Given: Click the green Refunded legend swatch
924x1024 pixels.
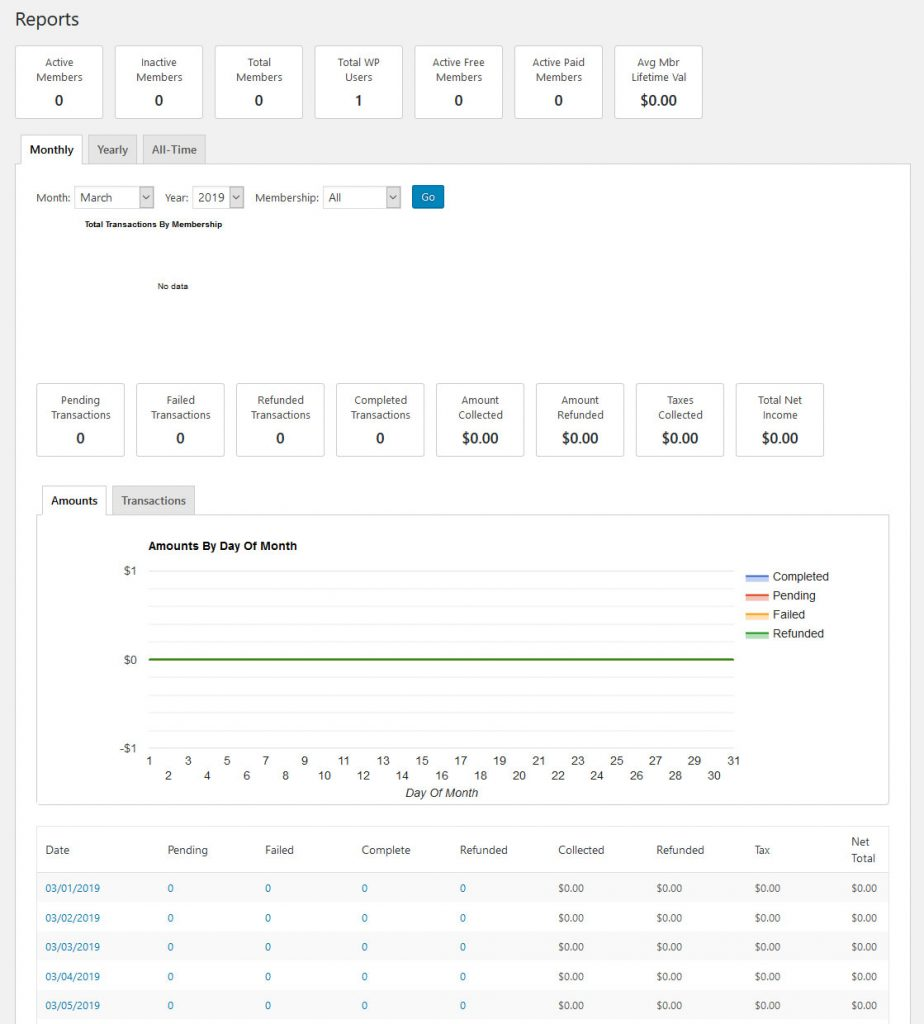Looking at the screenshot, I should pos(757,634).
